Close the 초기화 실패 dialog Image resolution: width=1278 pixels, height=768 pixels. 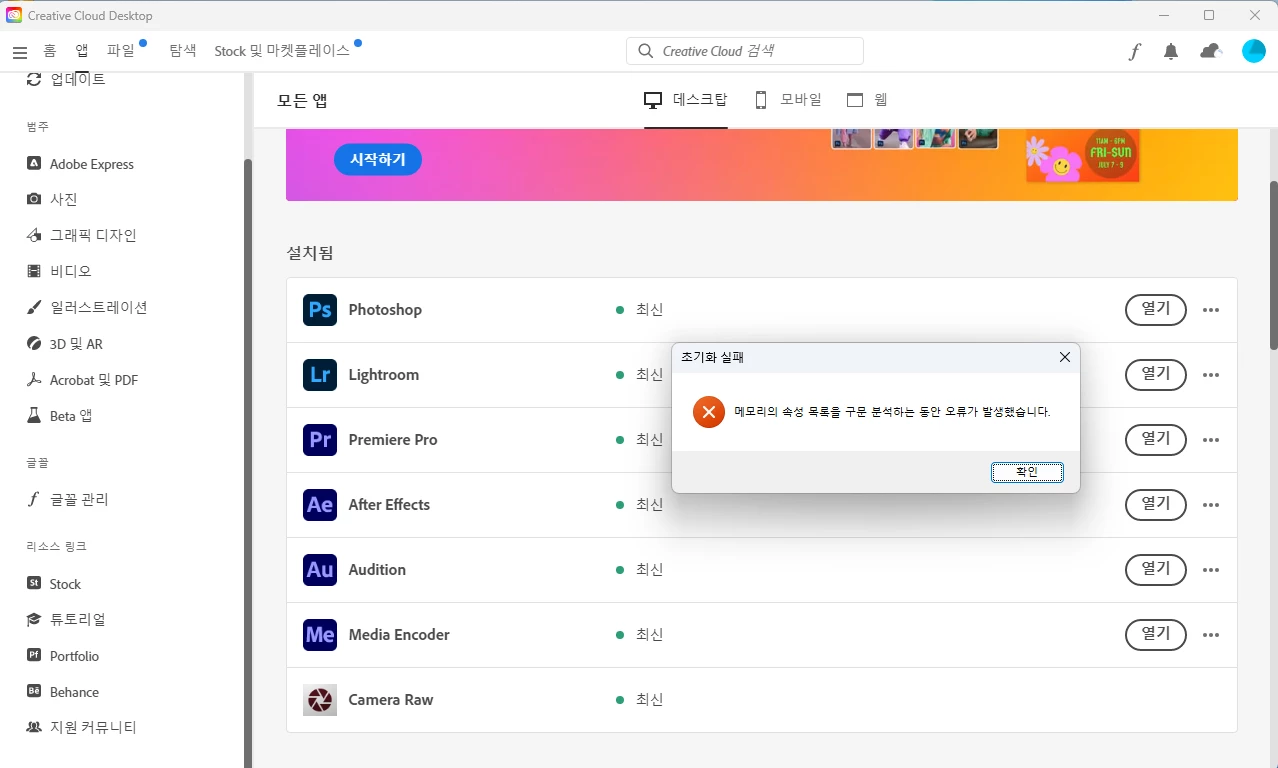(1065, 357)
